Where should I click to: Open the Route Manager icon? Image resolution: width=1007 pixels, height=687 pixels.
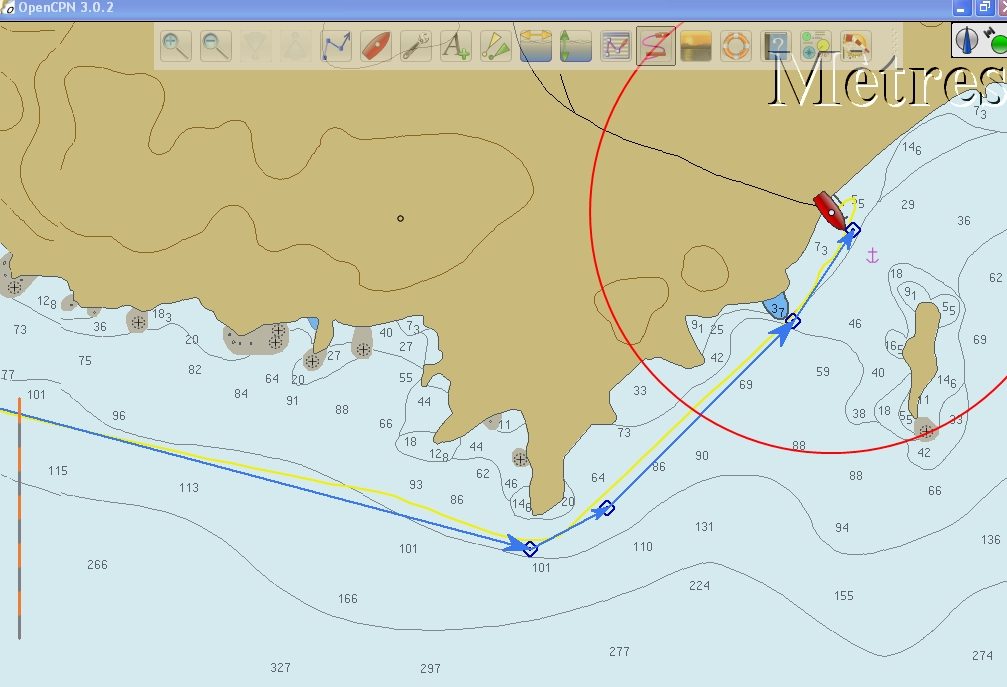pos(616,46)
